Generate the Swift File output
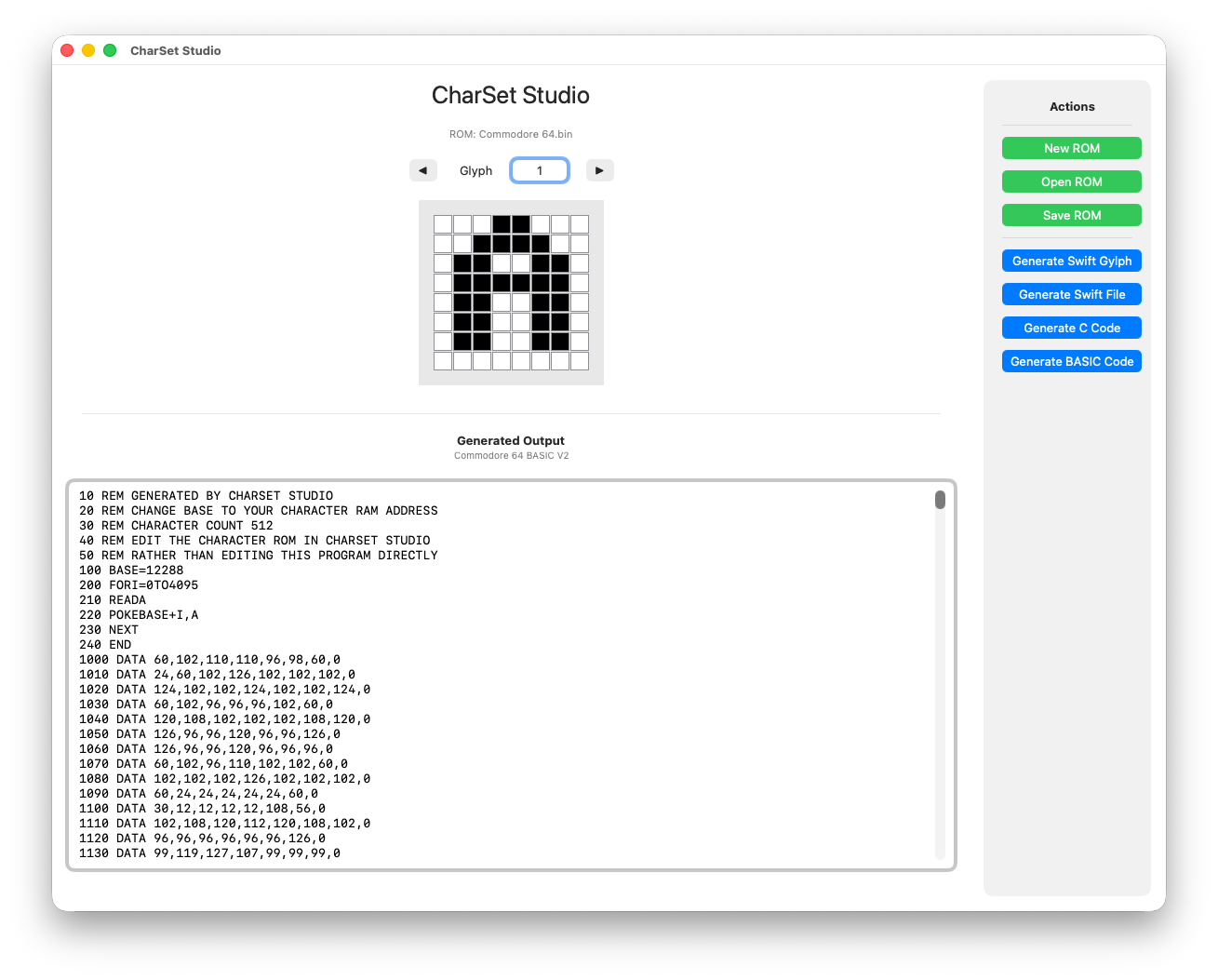Viewport: 1218px width, 980px height. click(1071, 294)
